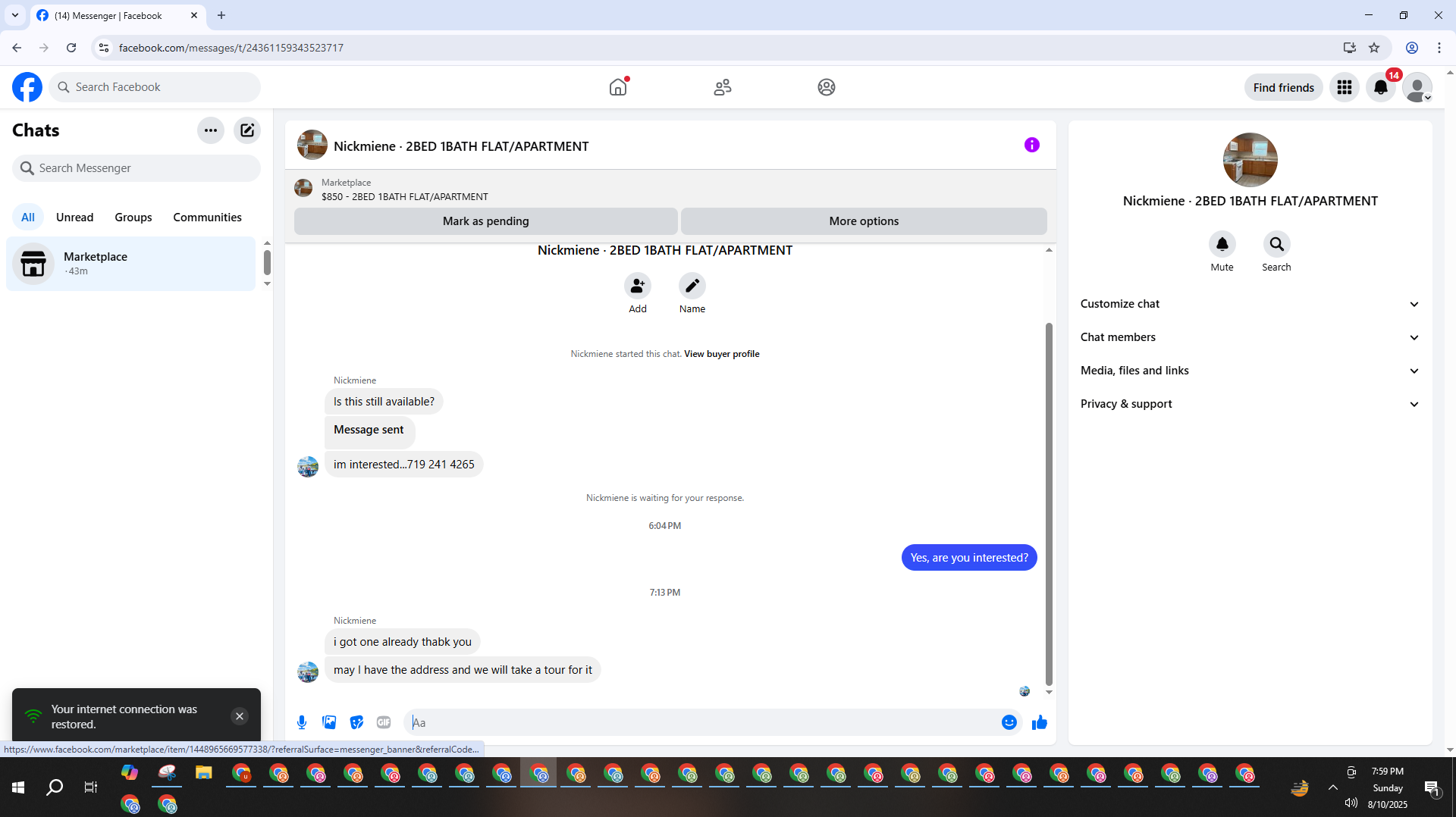
Task: Click the chat list scrollbar thumb
Action: coord(267,262)
